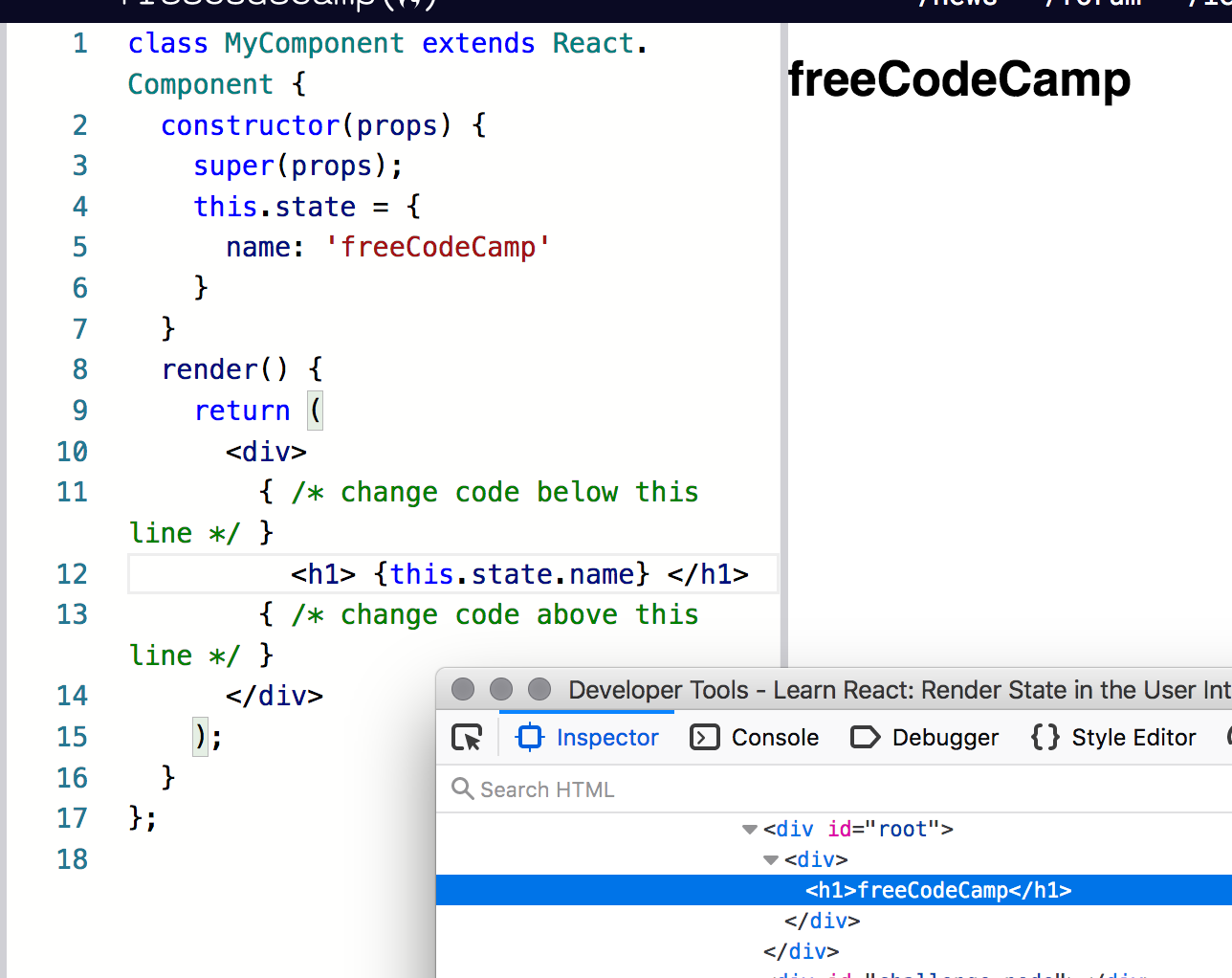Click the Developer Tools window title bar
The image size is (1232, 978).
[832, 689]
